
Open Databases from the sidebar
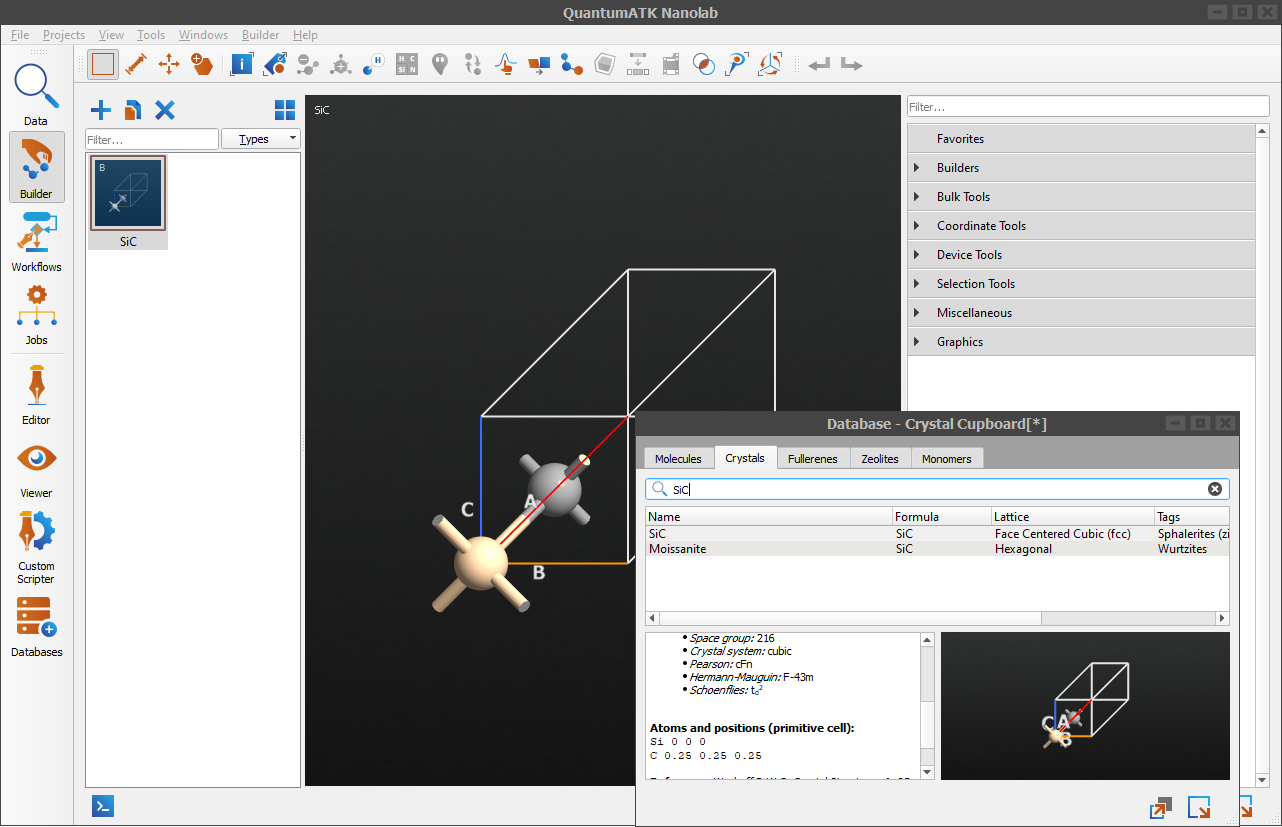pos(36,625)
